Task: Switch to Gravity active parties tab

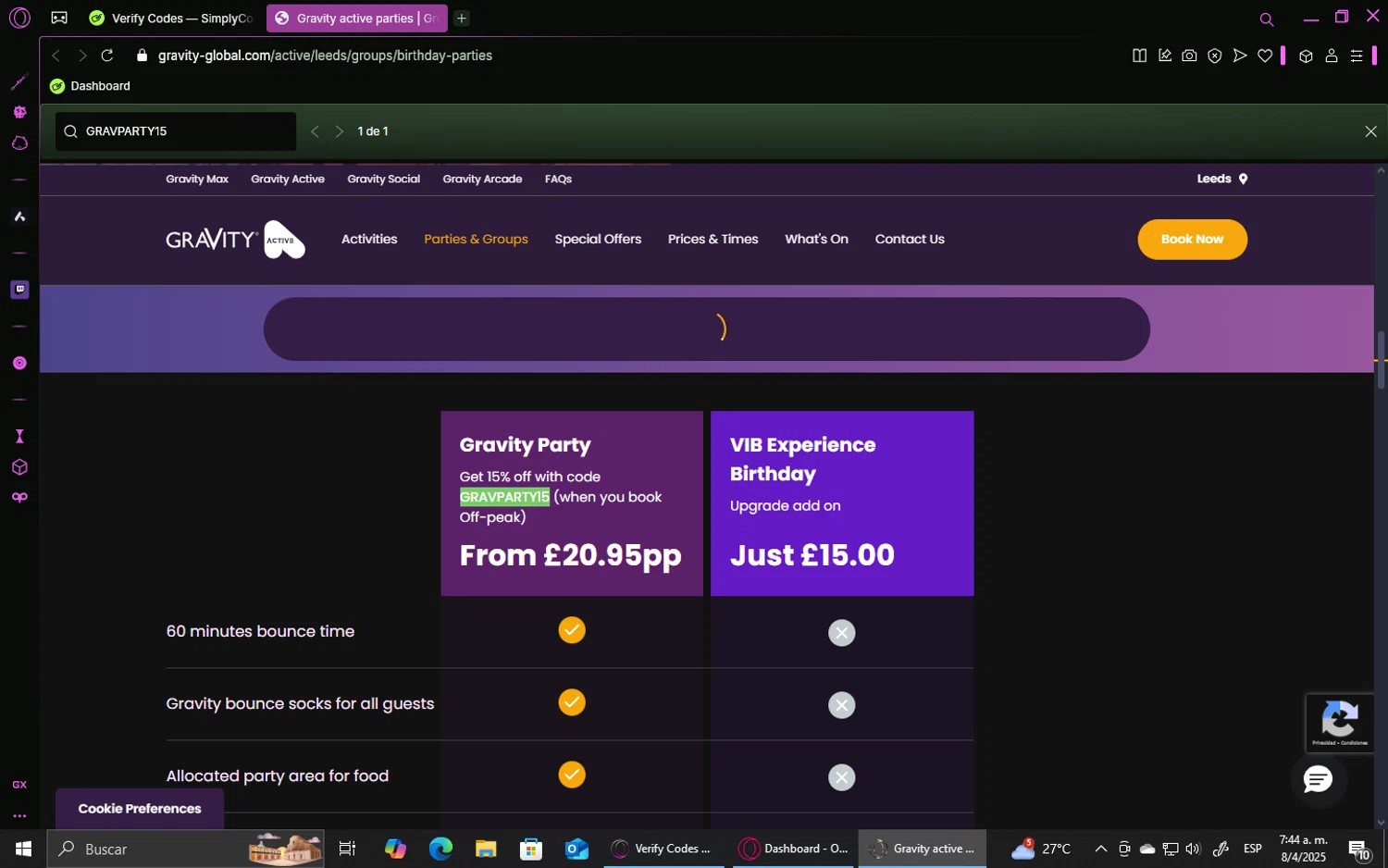Action: pyautogui.click(x=357, y=19)
